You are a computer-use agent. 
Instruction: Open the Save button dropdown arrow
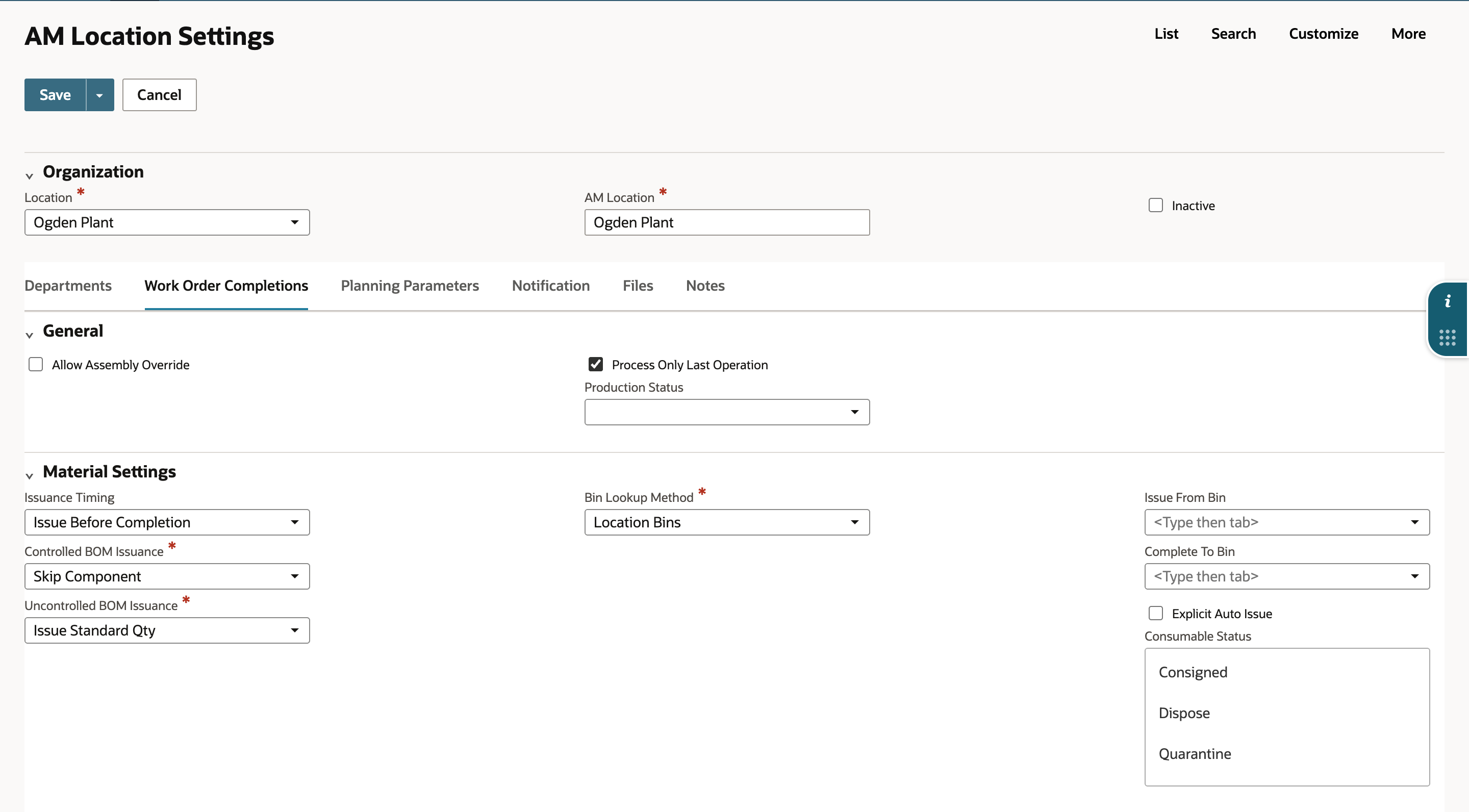[100, 95]
